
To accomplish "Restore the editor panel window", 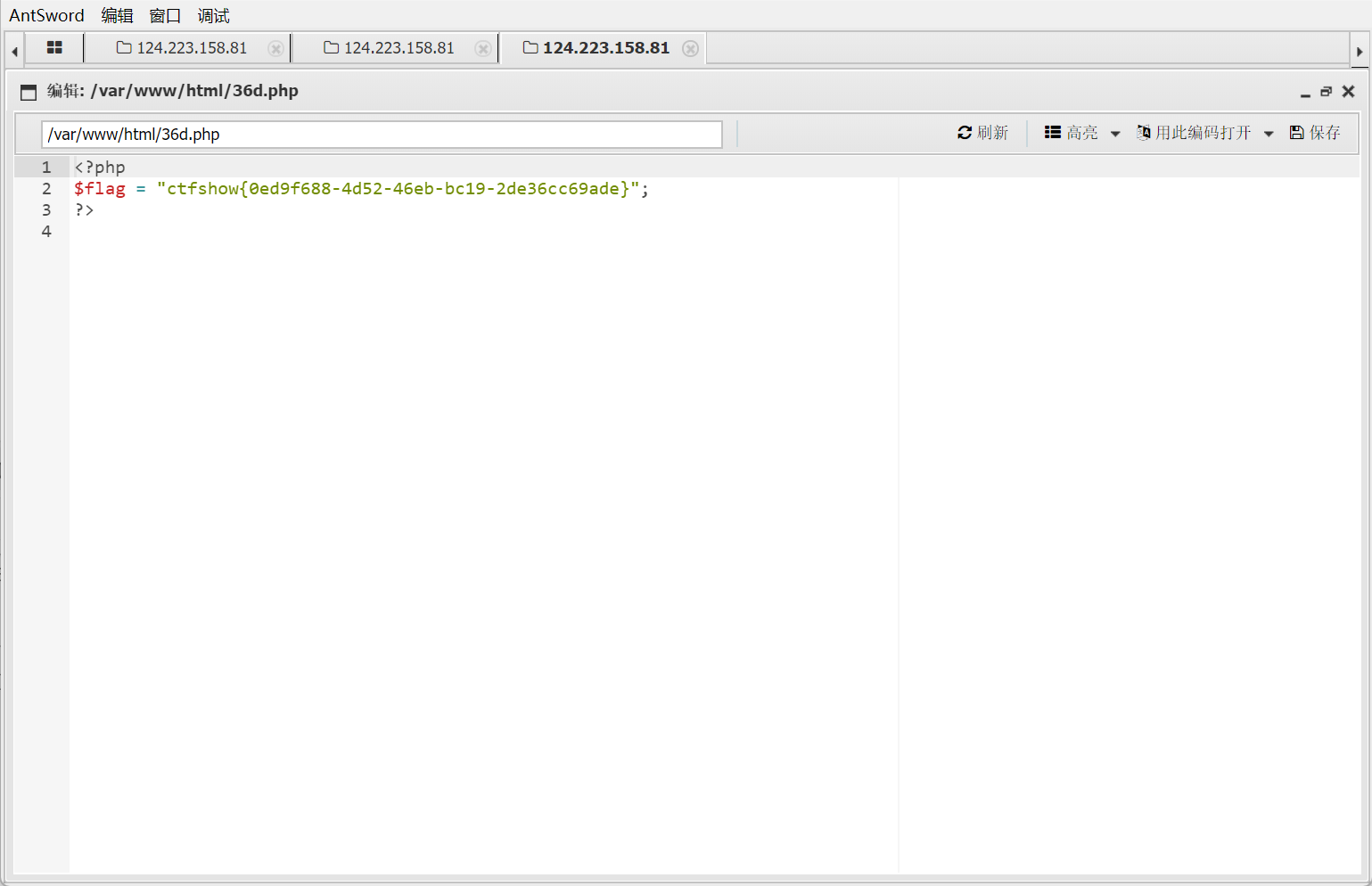I will [1326, 92].
